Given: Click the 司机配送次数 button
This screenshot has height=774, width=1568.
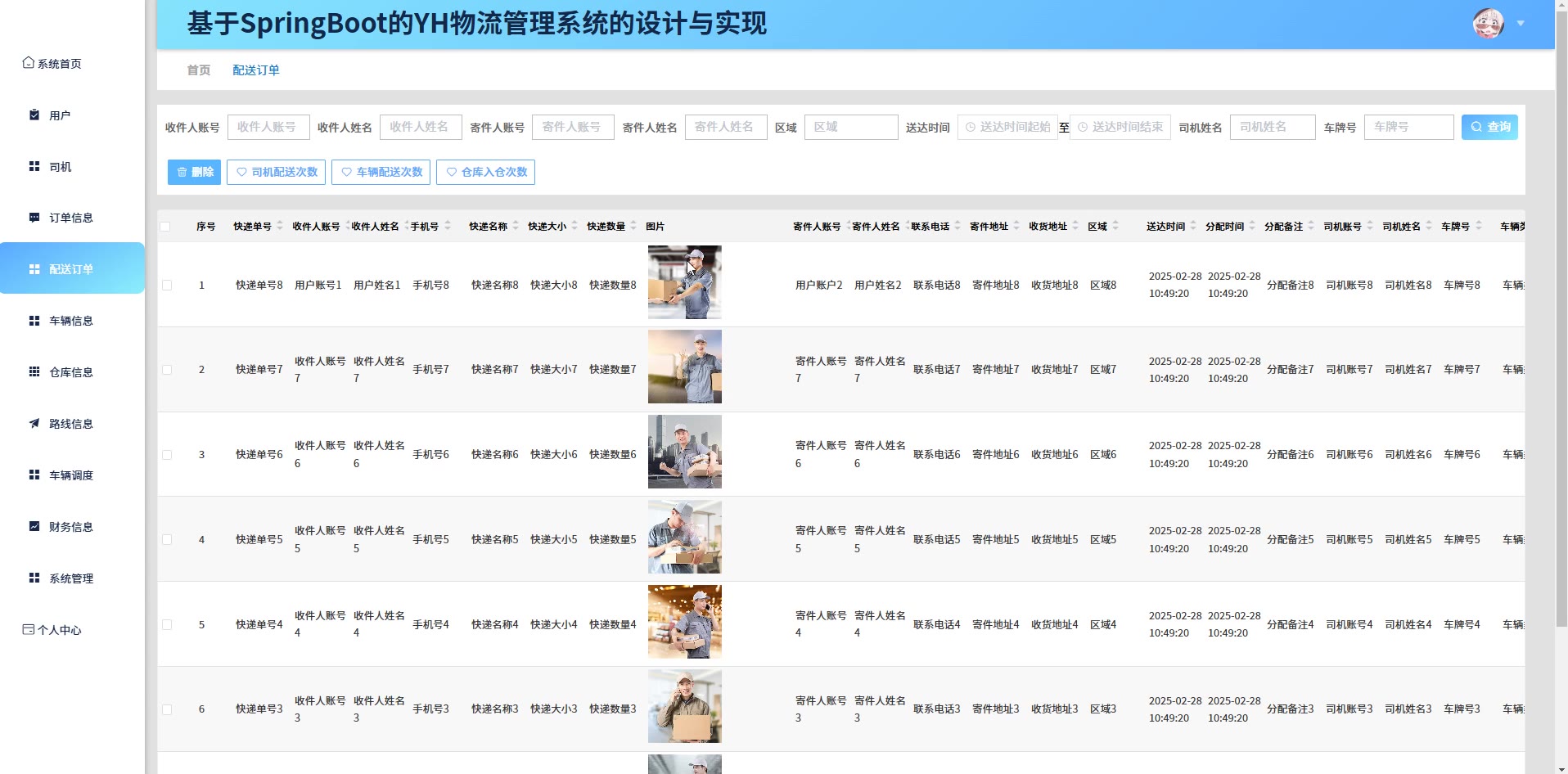Looking at the screenshot, I should [277, 172].
